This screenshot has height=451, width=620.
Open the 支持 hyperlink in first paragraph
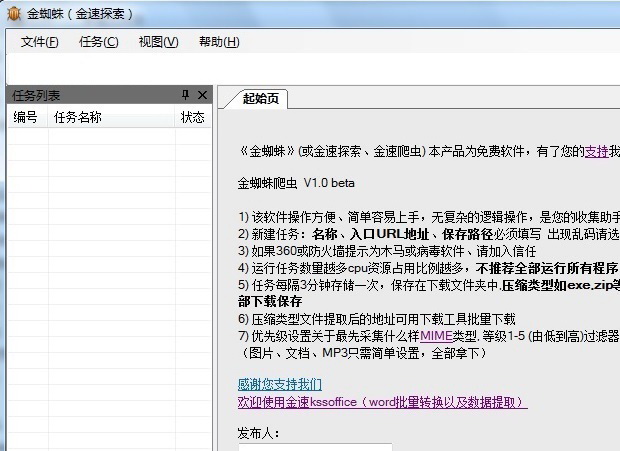coord(597,151)
